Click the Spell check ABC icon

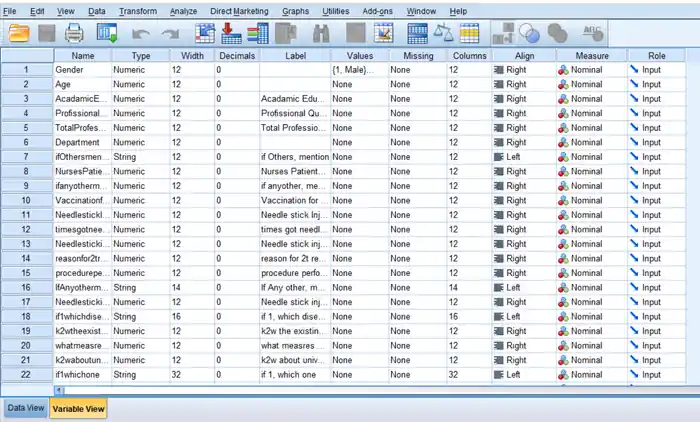[593, 33]
